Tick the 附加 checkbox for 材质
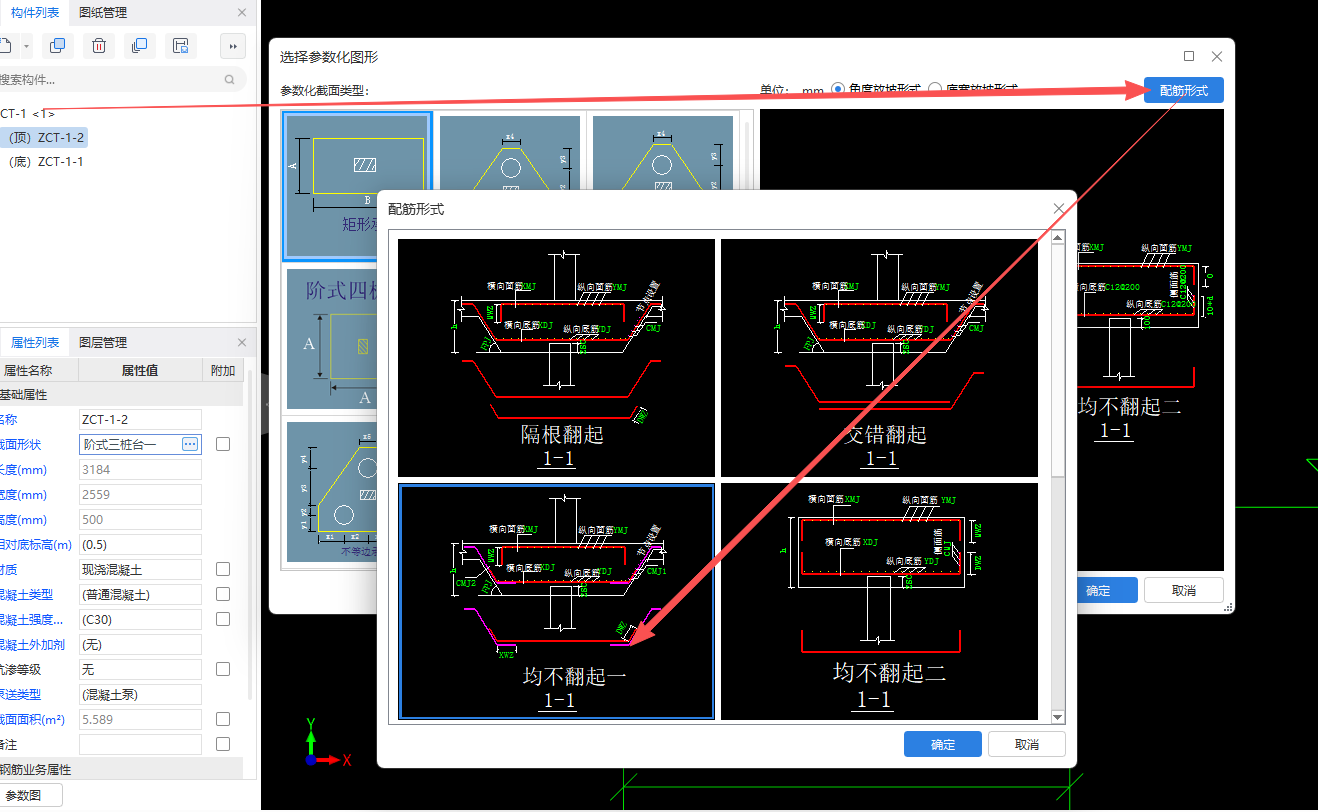This screenshot has height=812, width=1318. (x=223, y=569)
